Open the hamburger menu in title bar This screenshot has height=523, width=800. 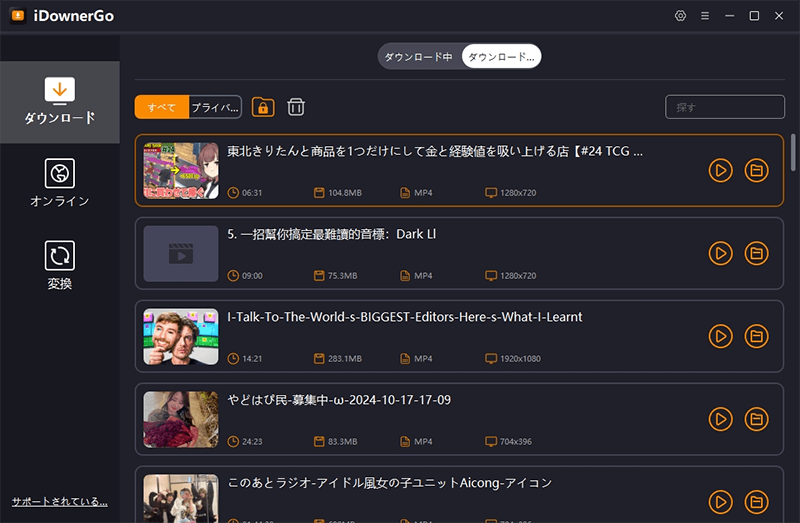click(x=705, y=16)
